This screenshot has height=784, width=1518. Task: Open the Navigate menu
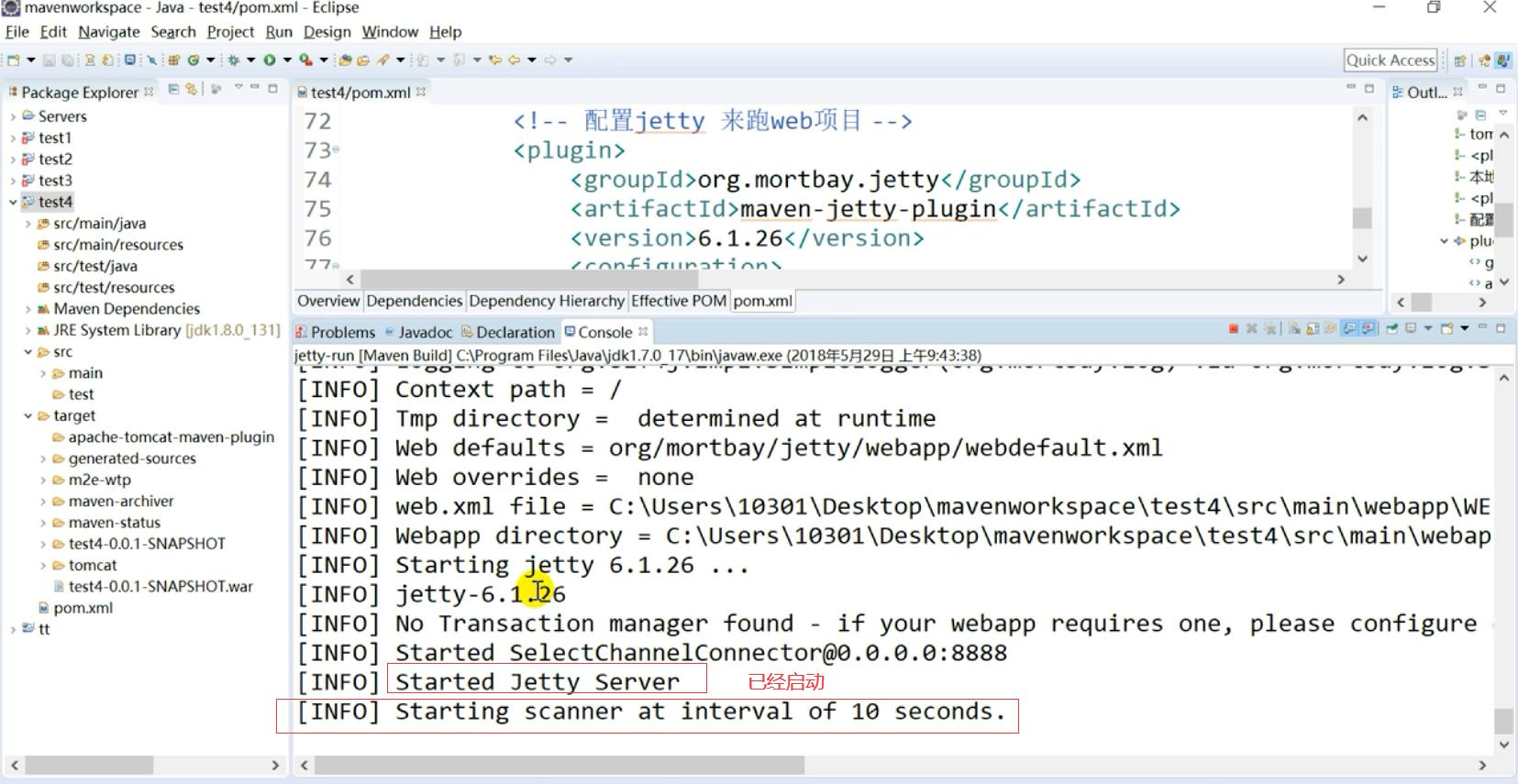[109, 32]
